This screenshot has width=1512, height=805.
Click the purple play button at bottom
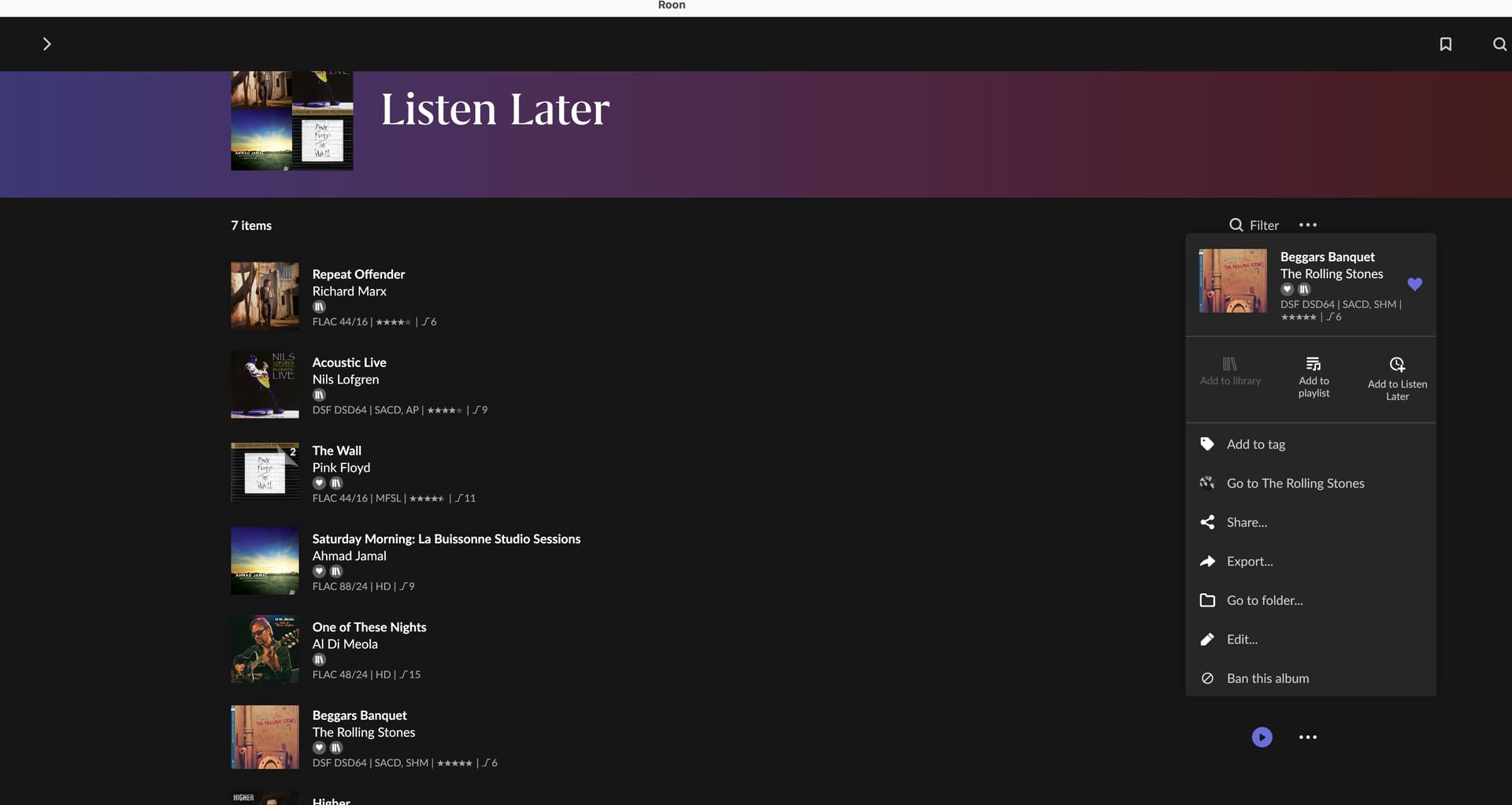click(1262, 737)
